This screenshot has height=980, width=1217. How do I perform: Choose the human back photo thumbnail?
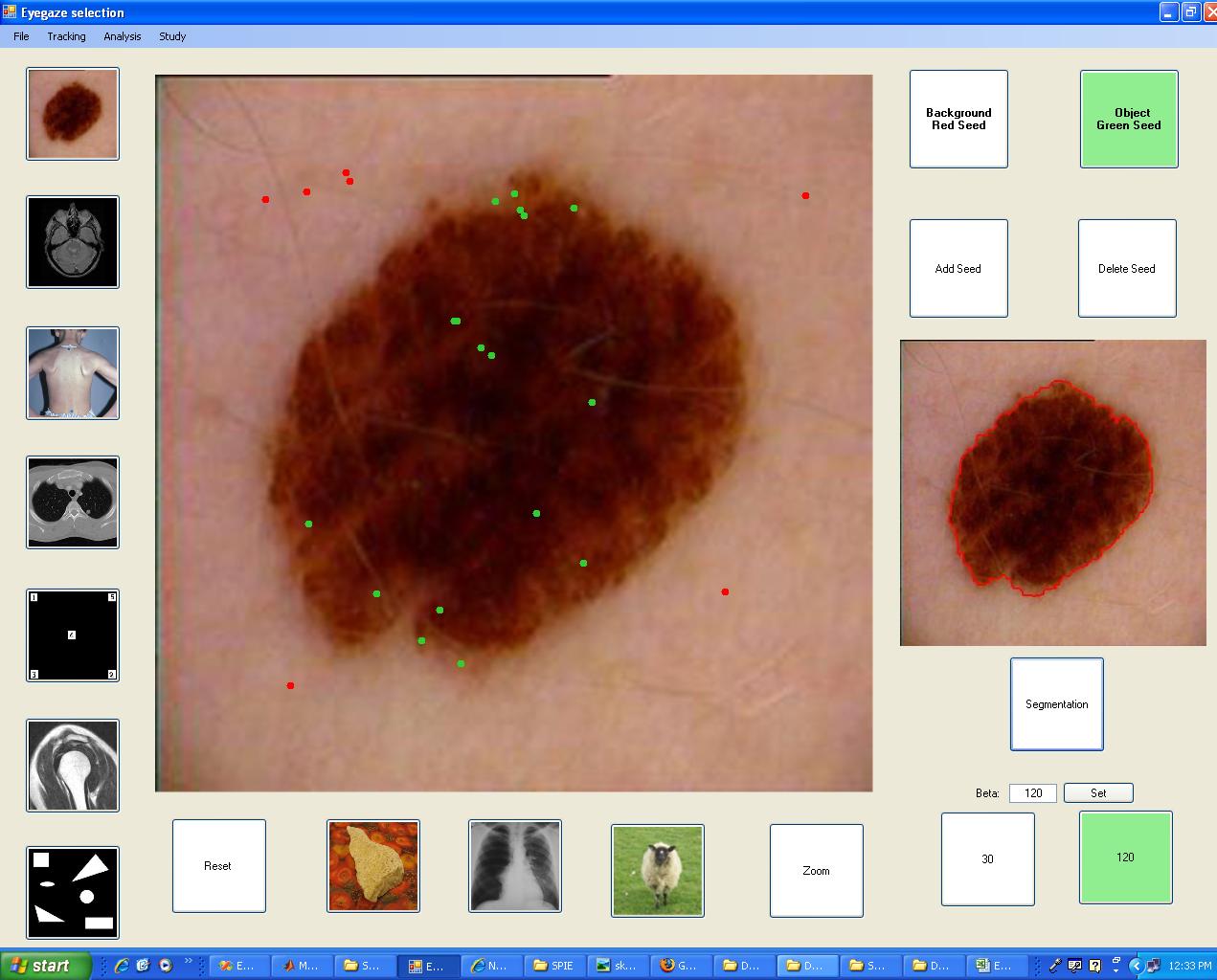(73, 373)
